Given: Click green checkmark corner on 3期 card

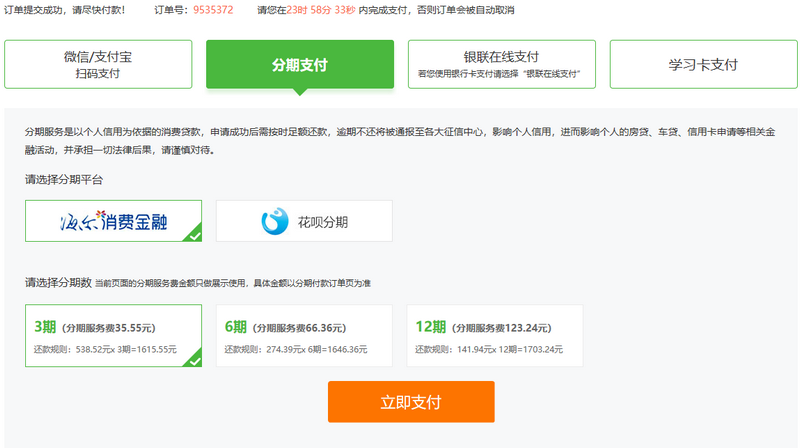Looking at the screenshot, I should [x=194, y=360].
